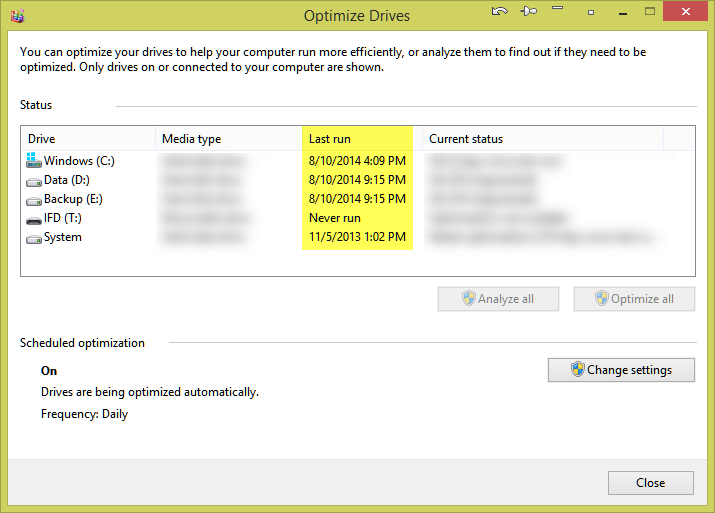This screenshot has width=715, height=513.
Task: Click the Optimize Drives title bar app icon
Action: (17, 15)
